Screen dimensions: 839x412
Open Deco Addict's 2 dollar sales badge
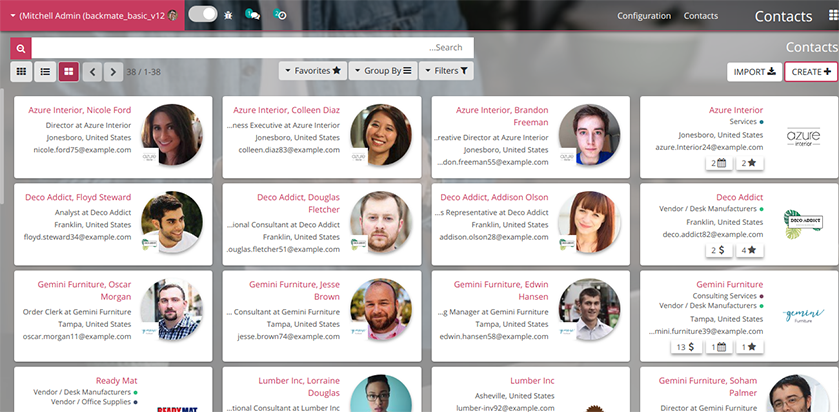[x=719, y=250]
